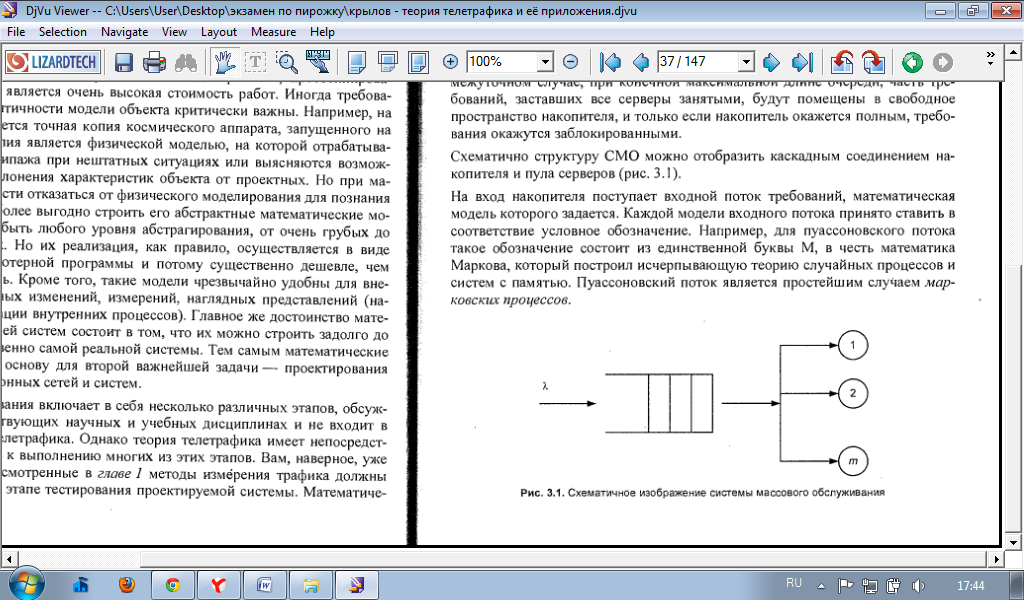
Task: Open the Navigate menu
Action: [124, 32]
